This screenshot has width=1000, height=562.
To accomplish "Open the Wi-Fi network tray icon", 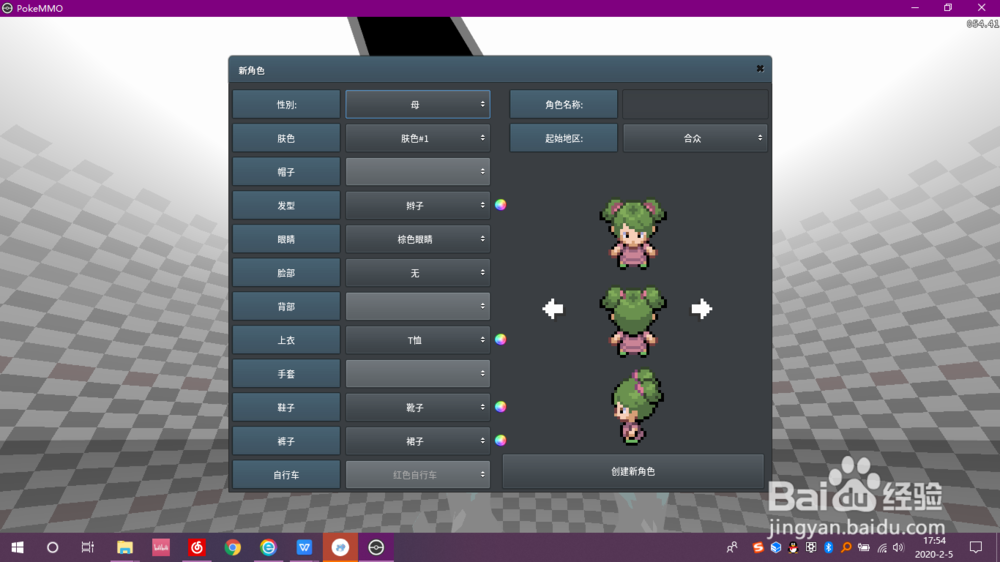I will pos(881,547).
